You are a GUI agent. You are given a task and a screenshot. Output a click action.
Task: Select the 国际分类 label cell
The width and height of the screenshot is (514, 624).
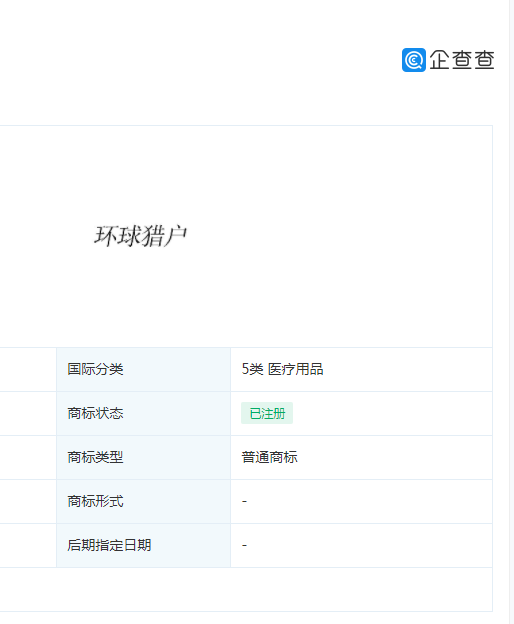[x=144, y=369]
